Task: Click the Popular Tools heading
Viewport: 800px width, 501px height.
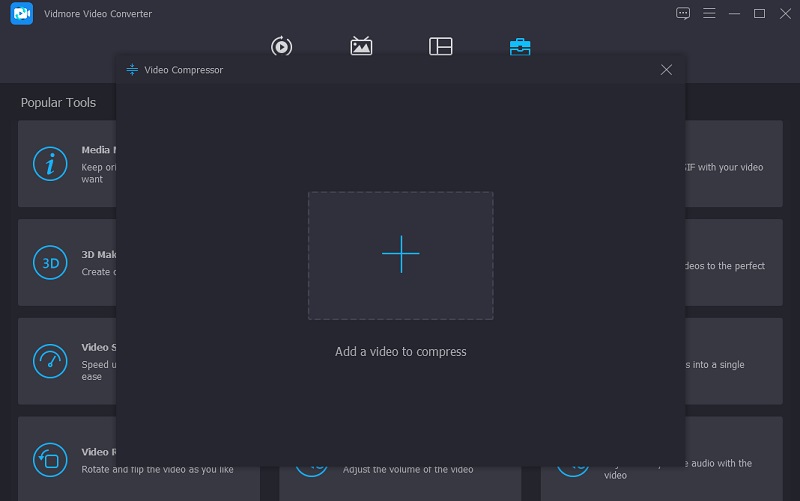Action: coord(58,103)
